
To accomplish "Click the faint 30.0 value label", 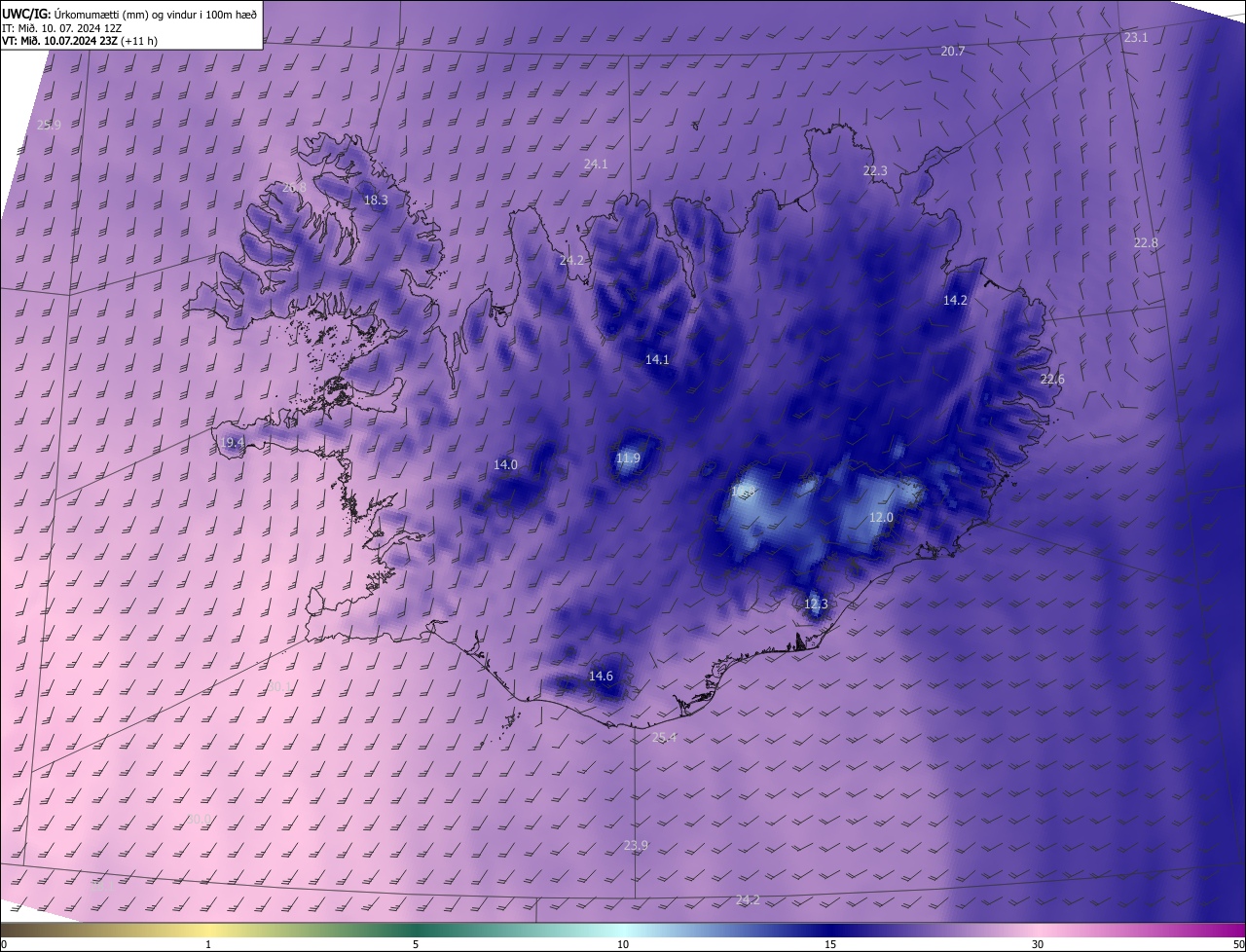I will (x=199, y=819).
